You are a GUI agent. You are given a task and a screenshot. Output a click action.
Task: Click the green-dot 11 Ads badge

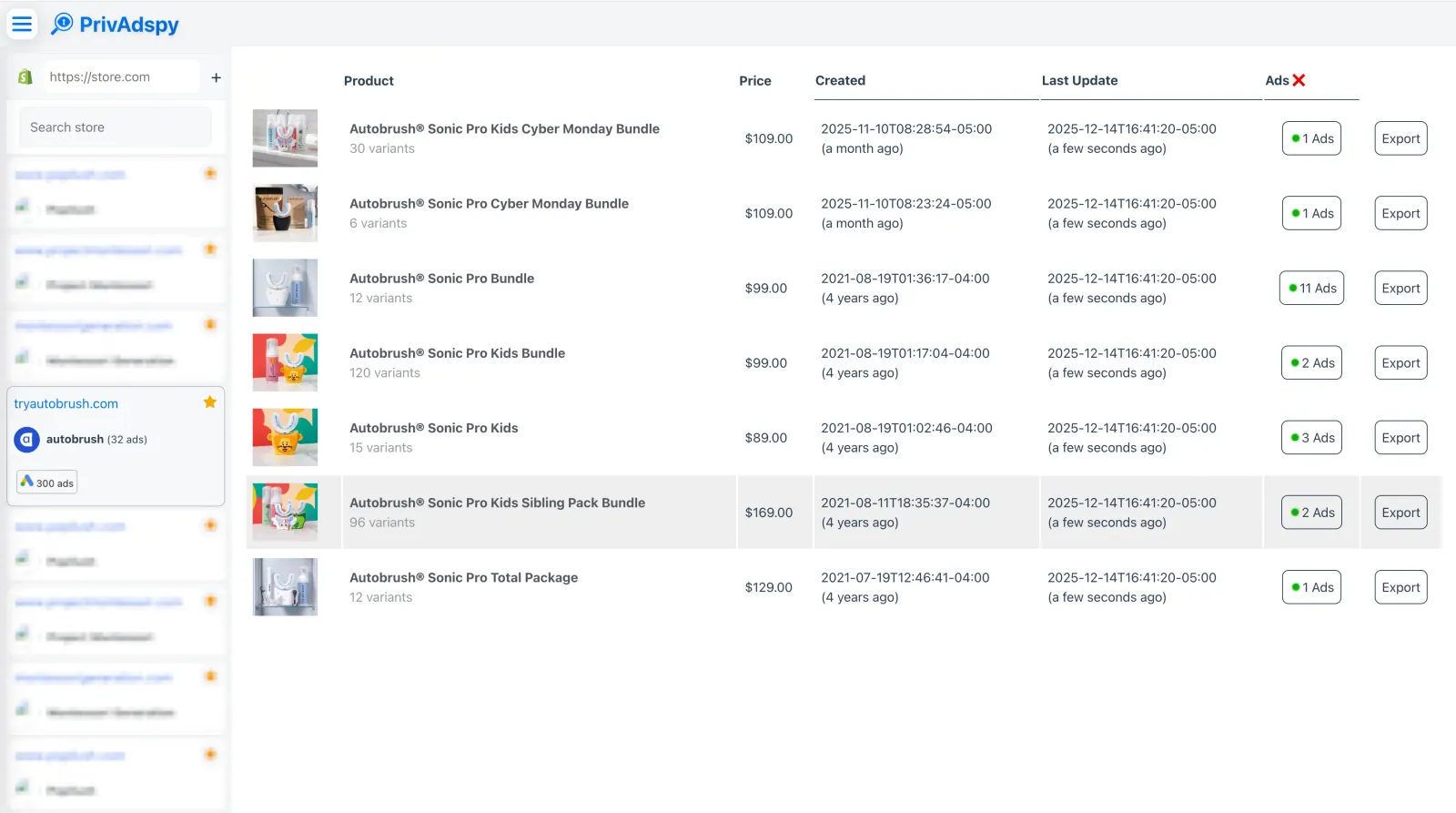coord(1310,288)
